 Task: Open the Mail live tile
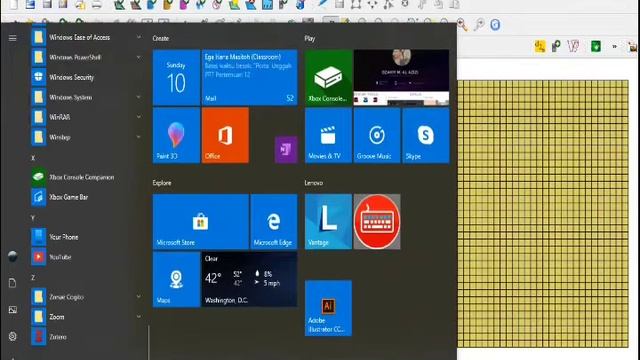pos(250,78)
